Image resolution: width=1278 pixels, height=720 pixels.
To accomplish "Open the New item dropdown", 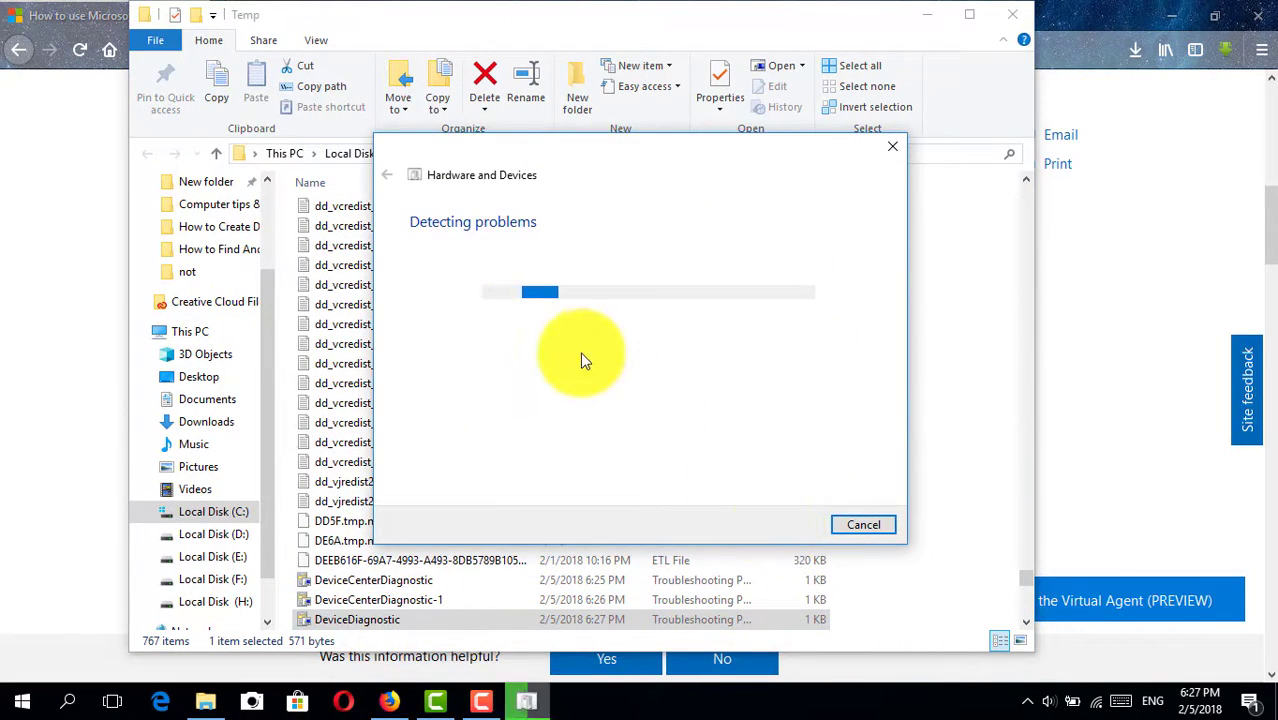I will 640,66.
